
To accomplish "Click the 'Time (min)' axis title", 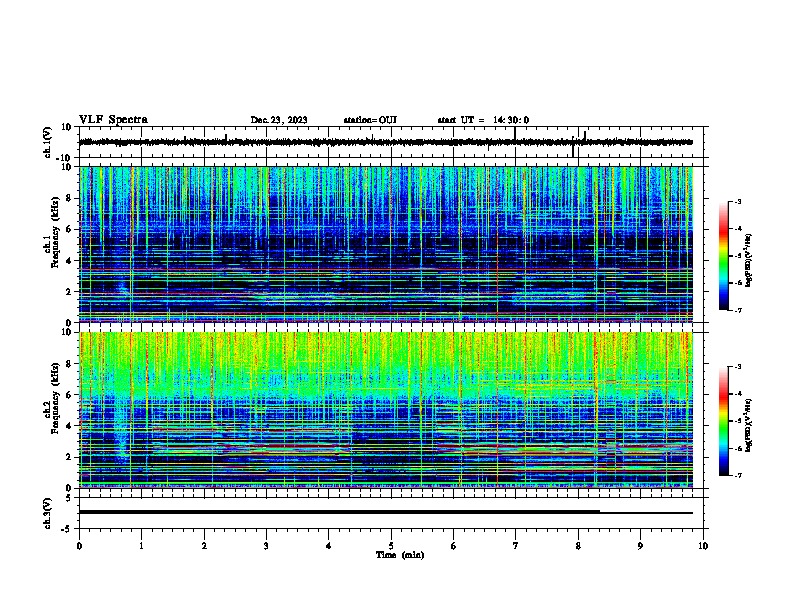I will point(400,555).
